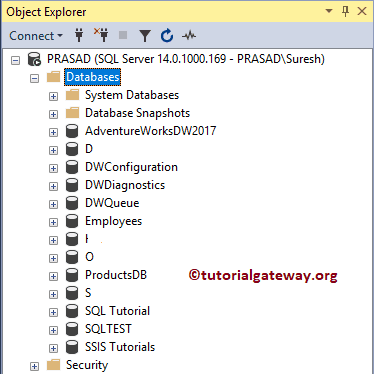Image resolution: width=374 pixels, height=374 pixels.
Task: Toggle Auto Hide pin icon
Action: 346,11
